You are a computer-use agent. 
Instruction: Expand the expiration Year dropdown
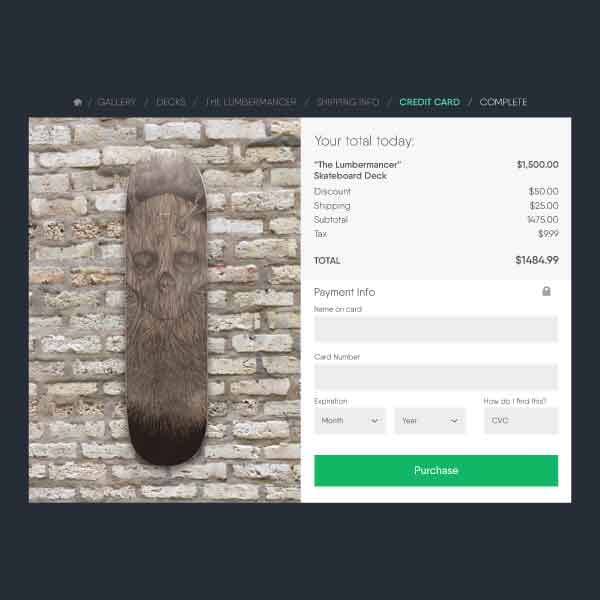click(x=430, y=421)
